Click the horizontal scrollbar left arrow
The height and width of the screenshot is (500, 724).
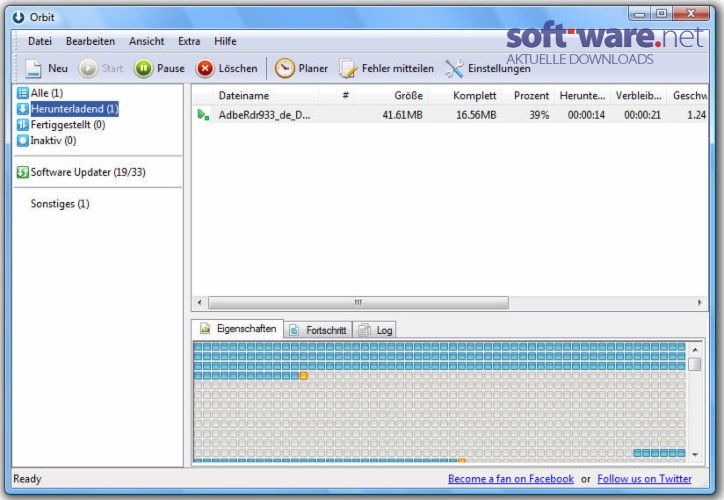(x=199, y=302)
